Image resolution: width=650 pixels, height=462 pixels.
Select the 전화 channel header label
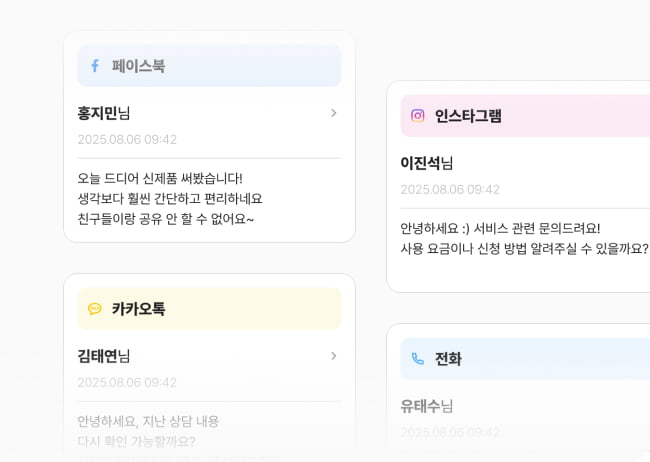click(448, 359)
